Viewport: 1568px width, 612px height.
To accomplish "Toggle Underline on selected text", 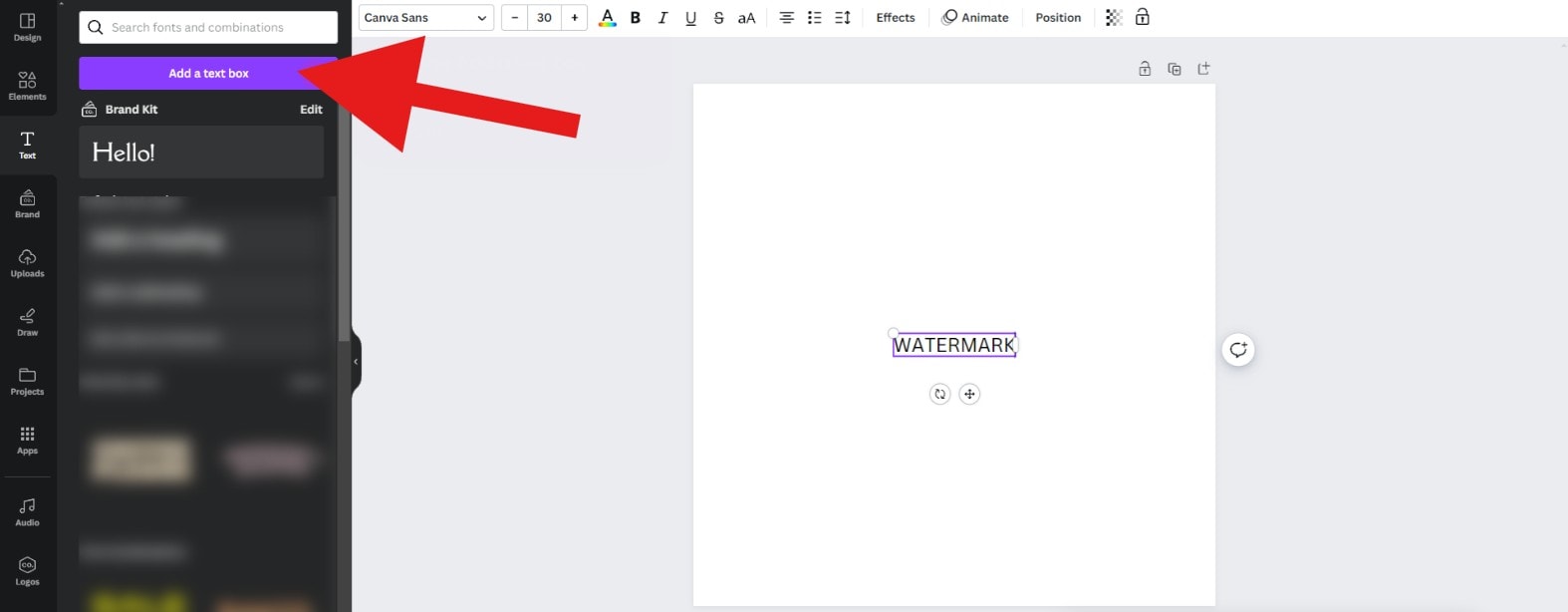I will click(x=690, y=18).
